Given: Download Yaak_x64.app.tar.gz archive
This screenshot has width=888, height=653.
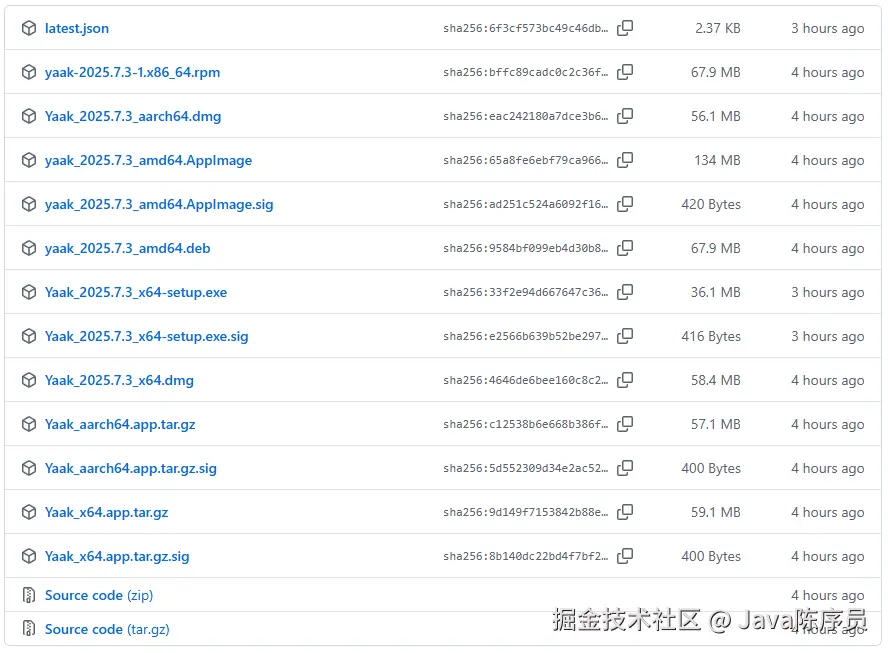Looking at the screenshot, I should click(x=106, y=513).
